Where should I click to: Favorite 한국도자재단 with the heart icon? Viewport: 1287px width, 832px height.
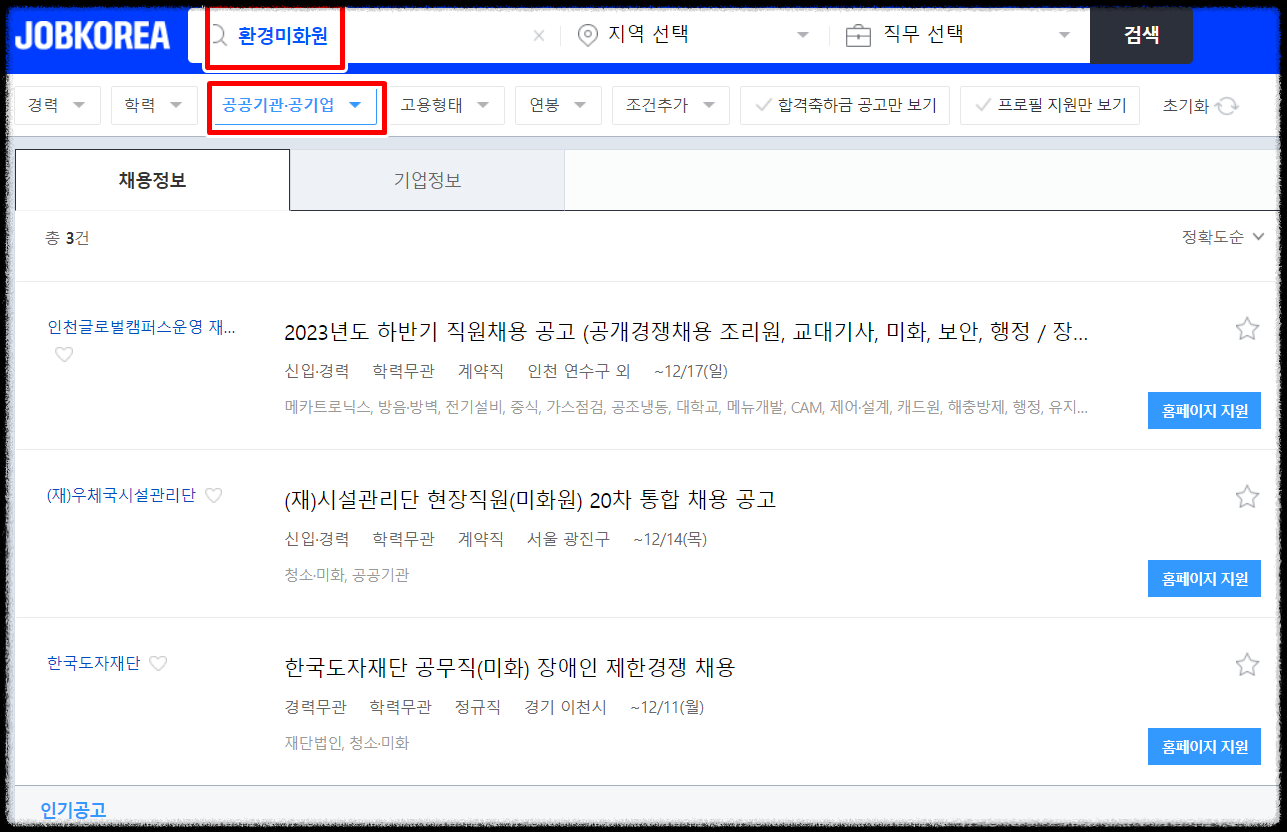pos(158,663)
